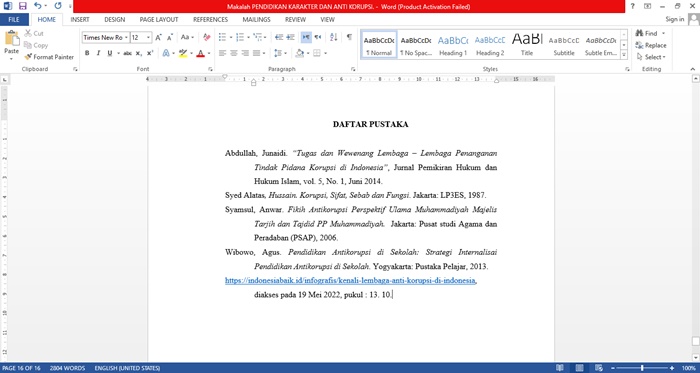Click the zoom slider in status bar
This screenshot has height=373, width=700.
[x=642, y=368]
